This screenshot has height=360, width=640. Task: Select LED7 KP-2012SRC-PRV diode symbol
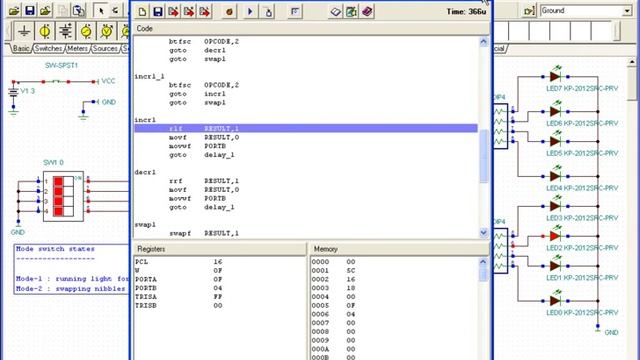click(x=555, y=76)
